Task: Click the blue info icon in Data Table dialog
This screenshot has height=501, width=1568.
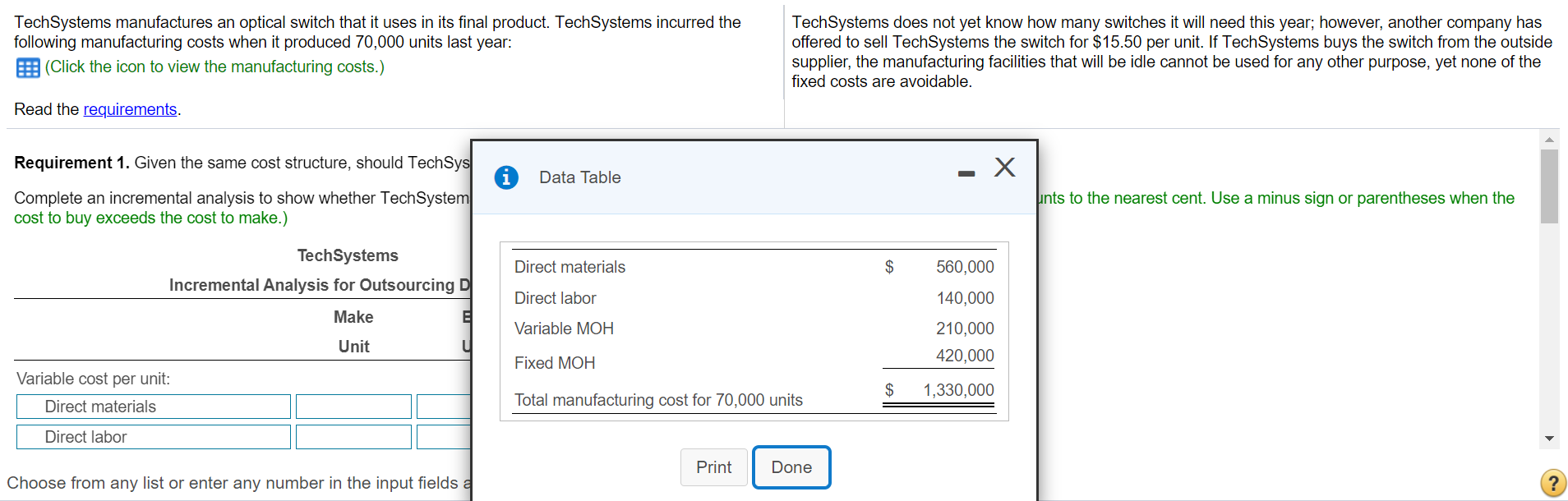Action: tap(506, 177)
